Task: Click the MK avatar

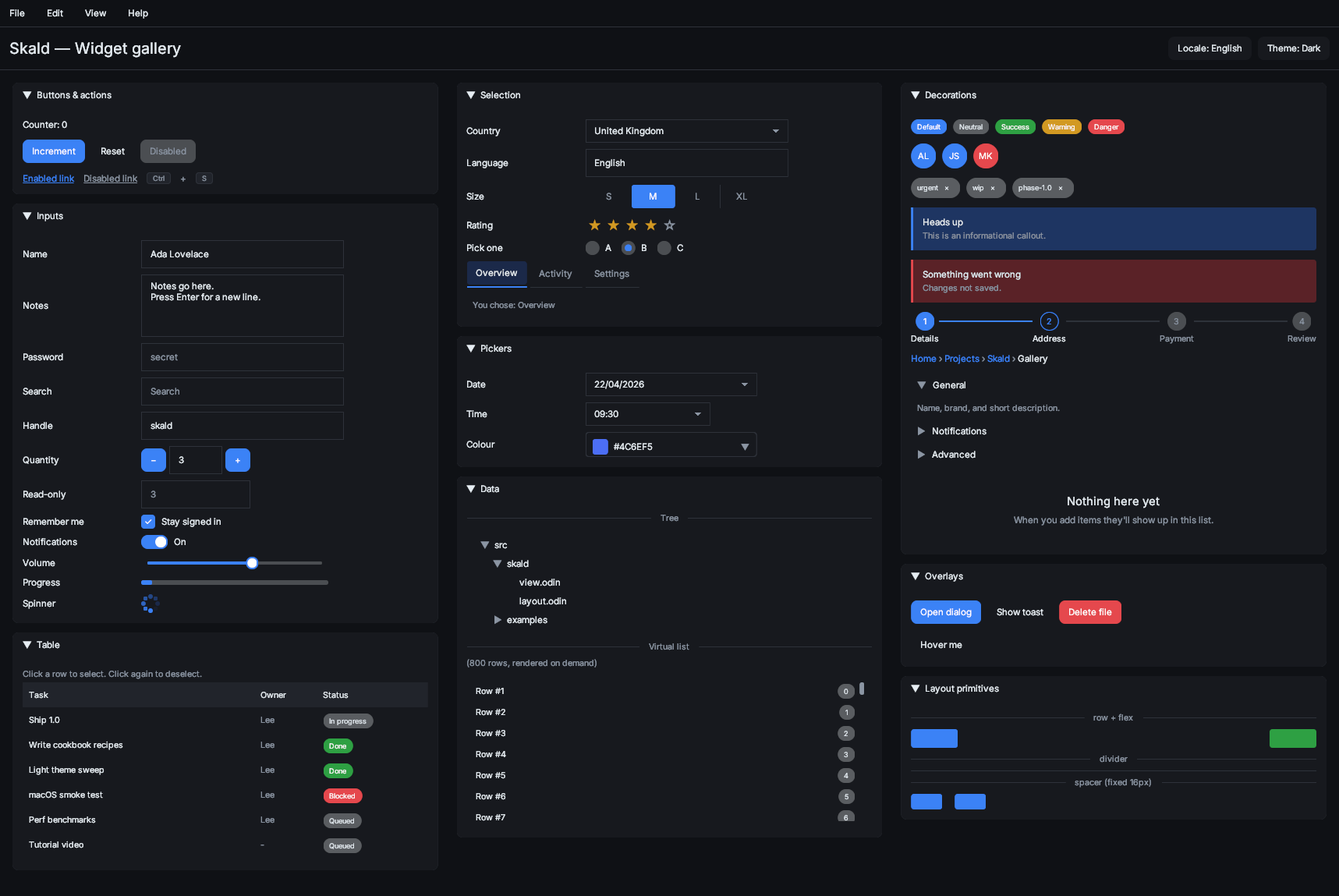Action: [986, 156]
